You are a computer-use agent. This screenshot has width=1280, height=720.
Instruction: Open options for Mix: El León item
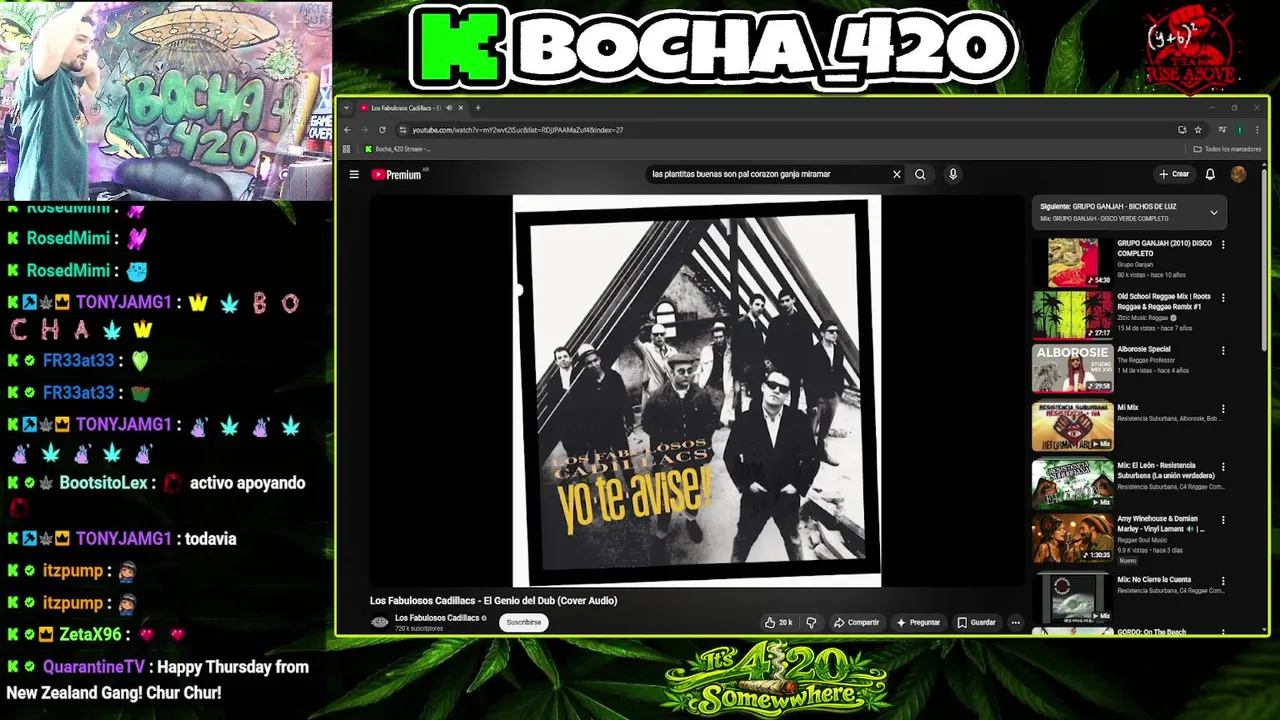[1223, 467]
